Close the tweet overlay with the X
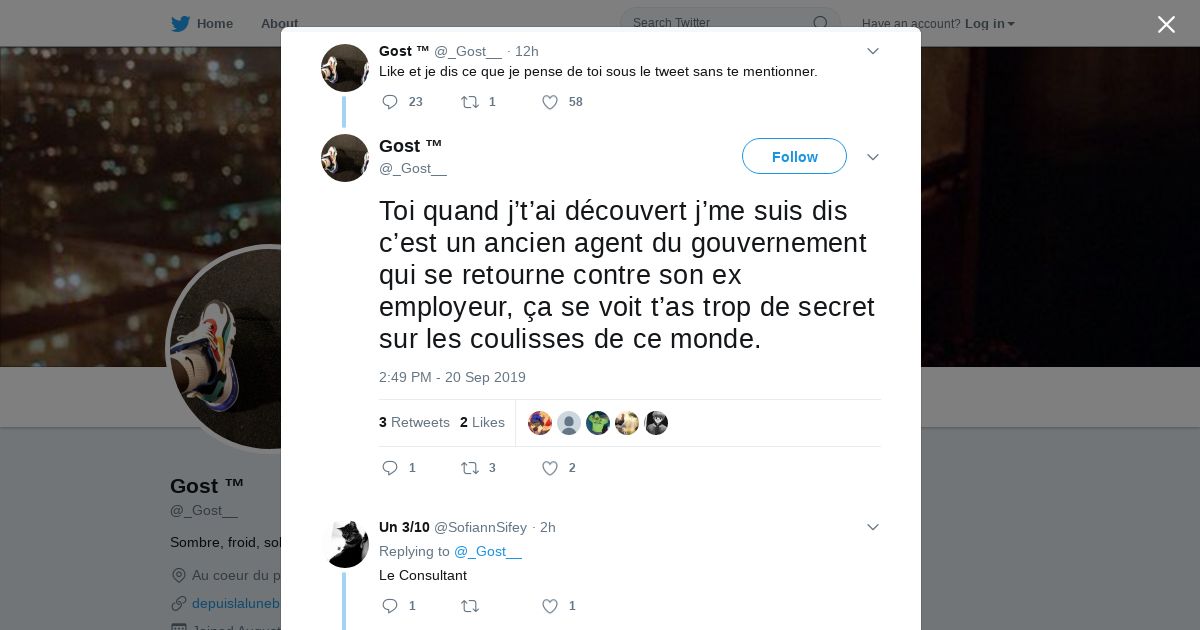The width and height of the screenshot is (1200, 630). tap(1166, 24)
